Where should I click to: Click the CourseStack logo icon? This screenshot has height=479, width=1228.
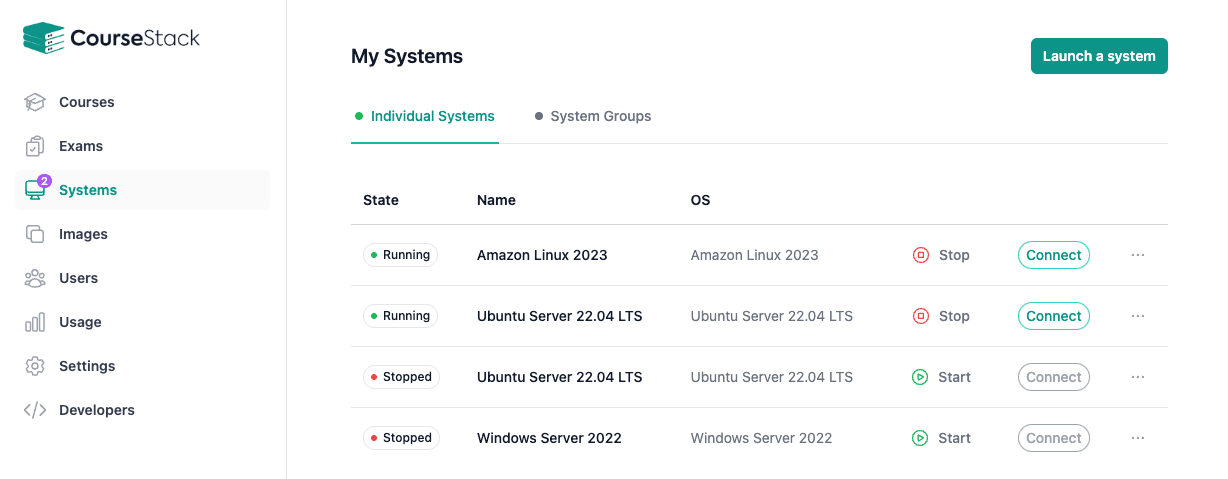43,38
